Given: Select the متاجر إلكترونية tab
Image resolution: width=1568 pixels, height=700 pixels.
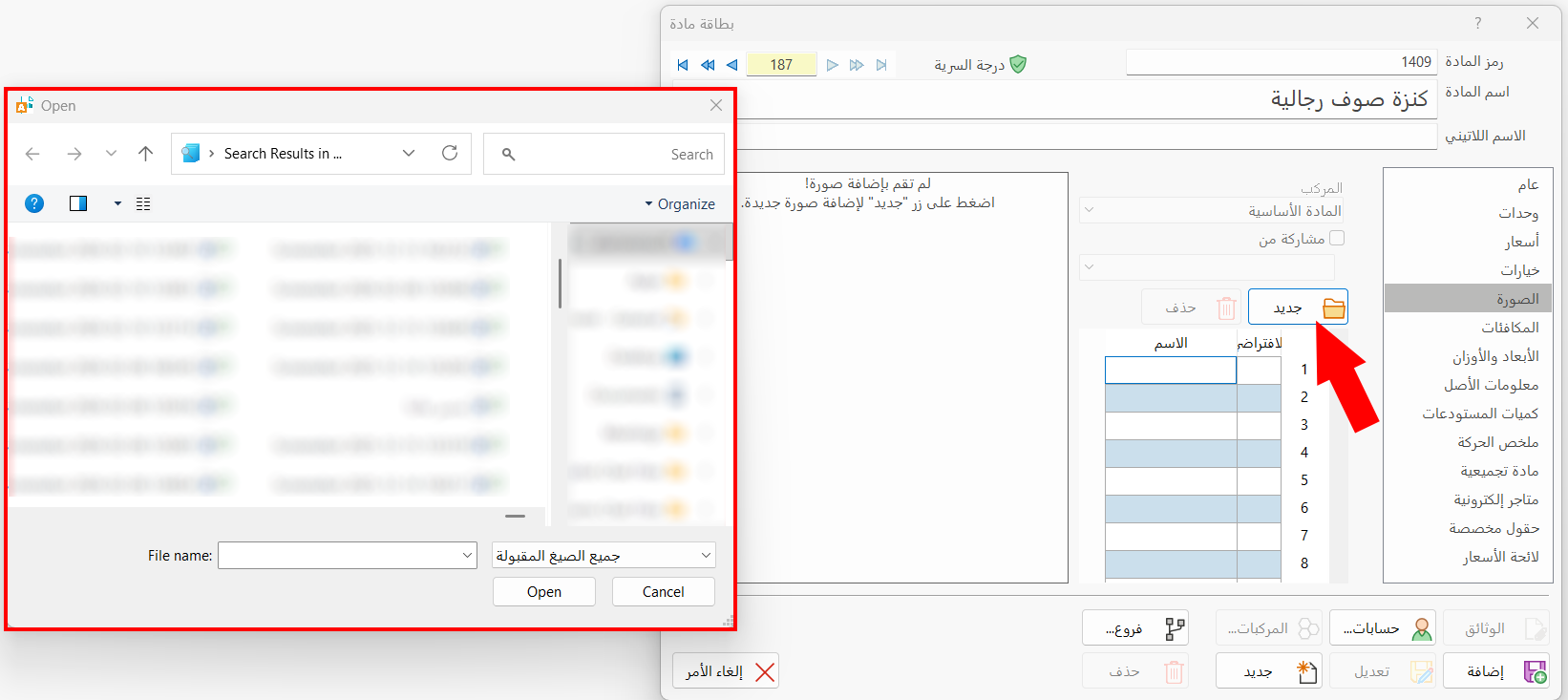Looking at the screenshot, I should pos(1468,499).
